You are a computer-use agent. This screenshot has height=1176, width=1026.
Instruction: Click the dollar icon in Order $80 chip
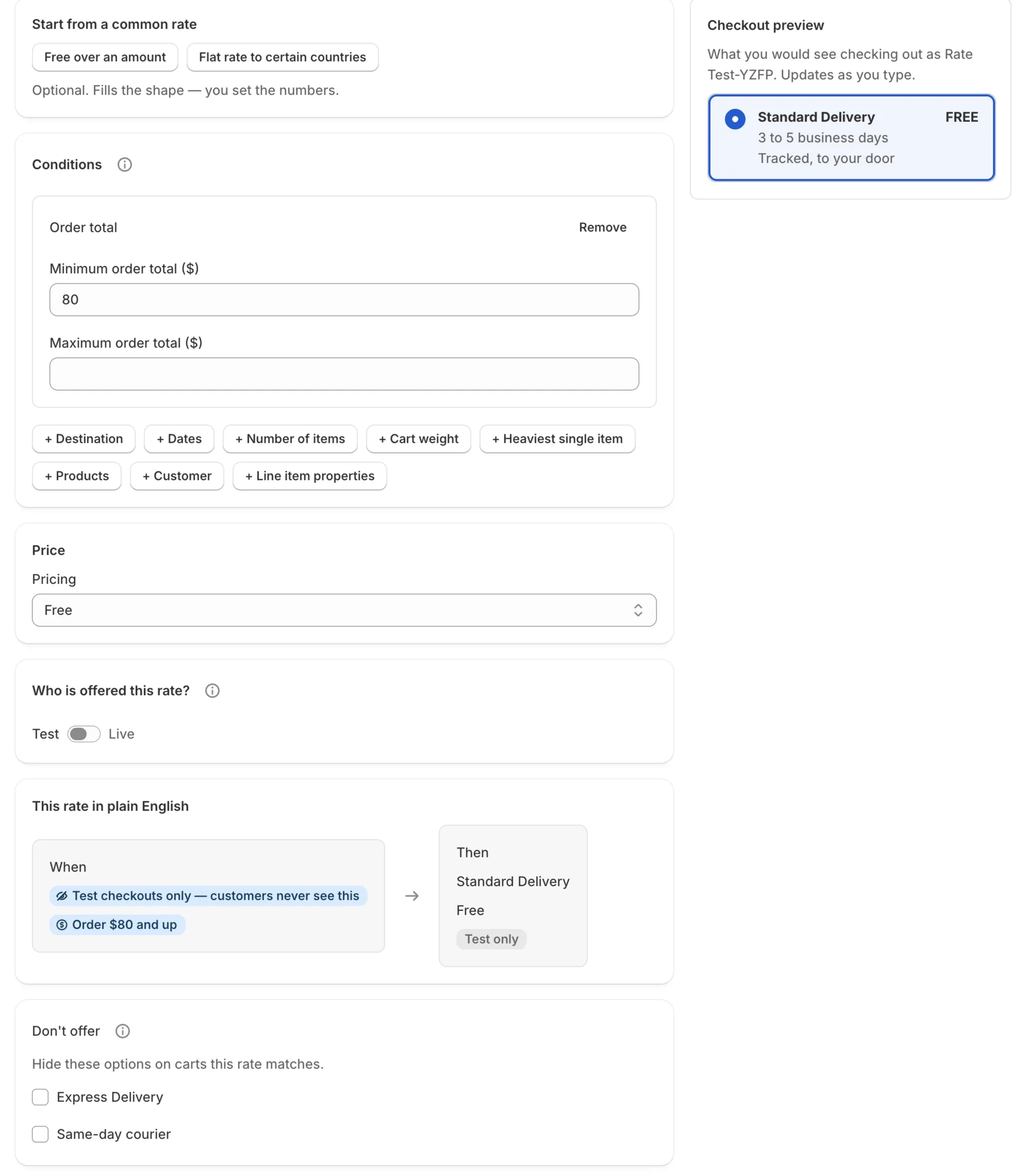click(x=62, y=924)
